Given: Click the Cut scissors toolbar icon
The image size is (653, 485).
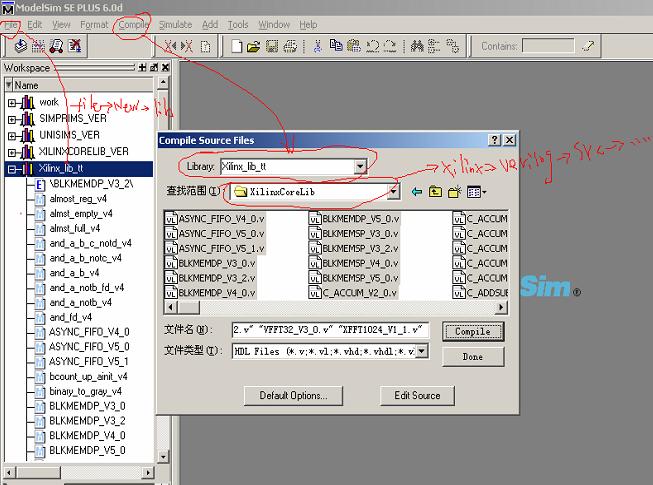Looking at the screenshot, I should (x=317, y=46).
